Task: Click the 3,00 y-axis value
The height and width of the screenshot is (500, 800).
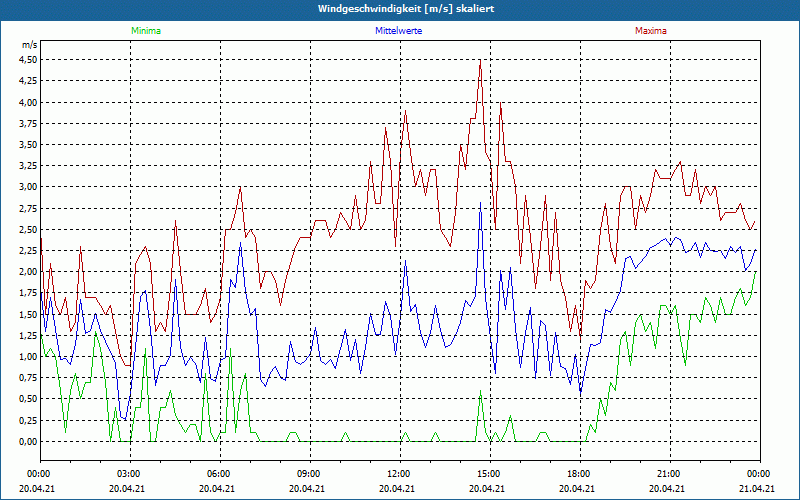Action: point(28,187)
